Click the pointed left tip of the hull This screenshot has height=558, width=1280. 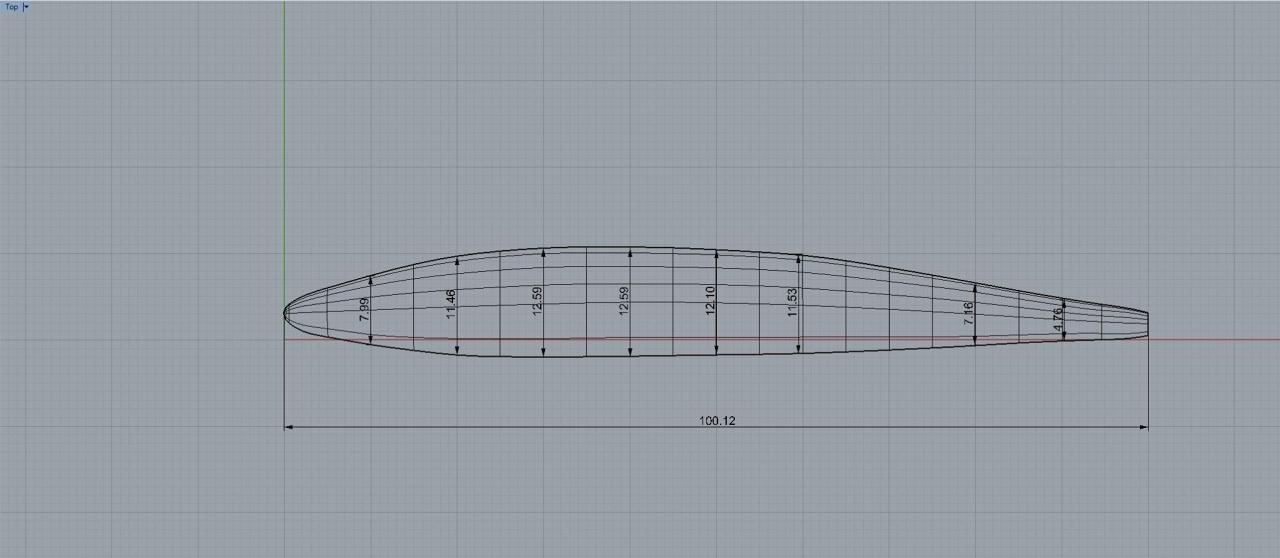[x=285, y=313]
